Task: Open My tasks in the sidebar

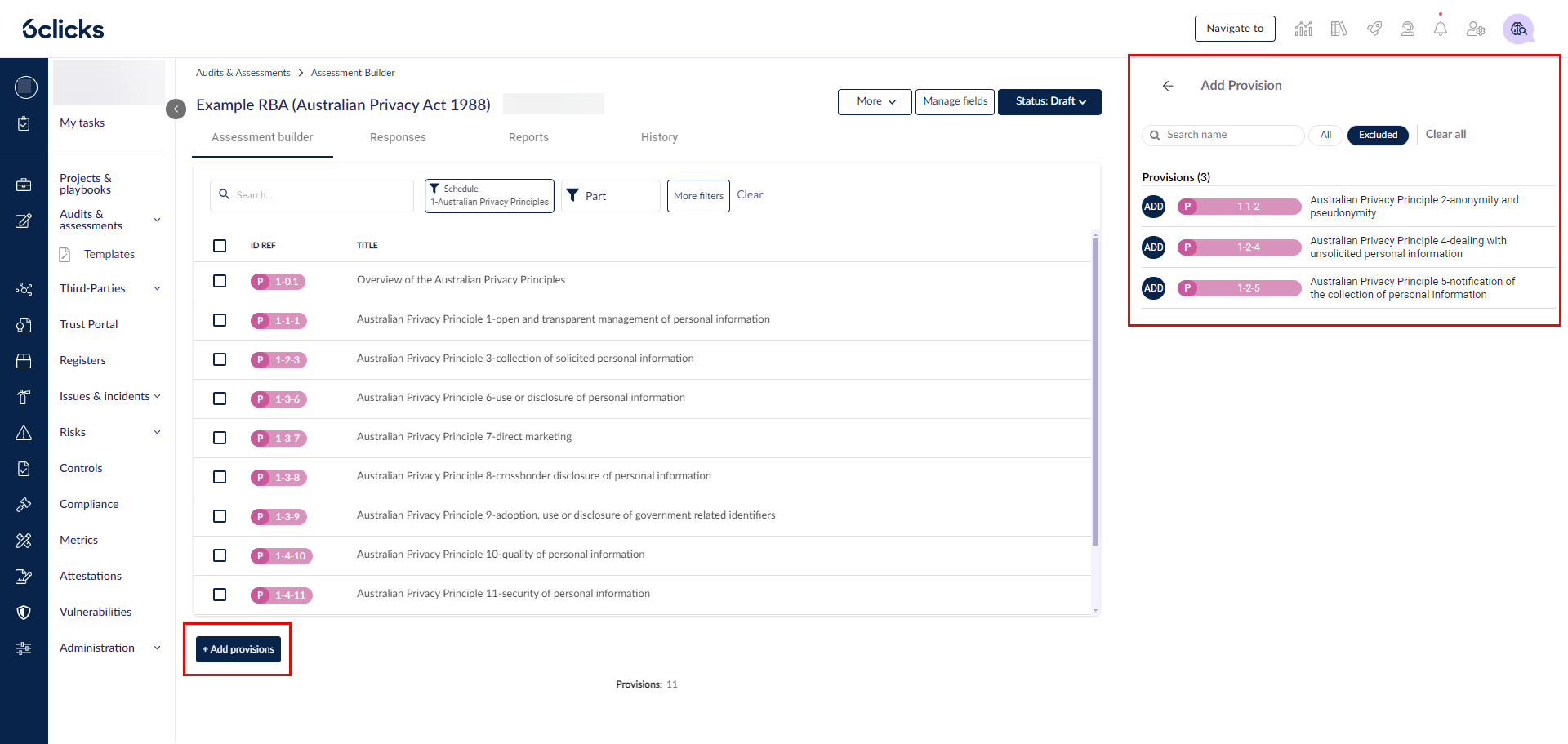Action: pyautogui.click(x=82, y=123)
